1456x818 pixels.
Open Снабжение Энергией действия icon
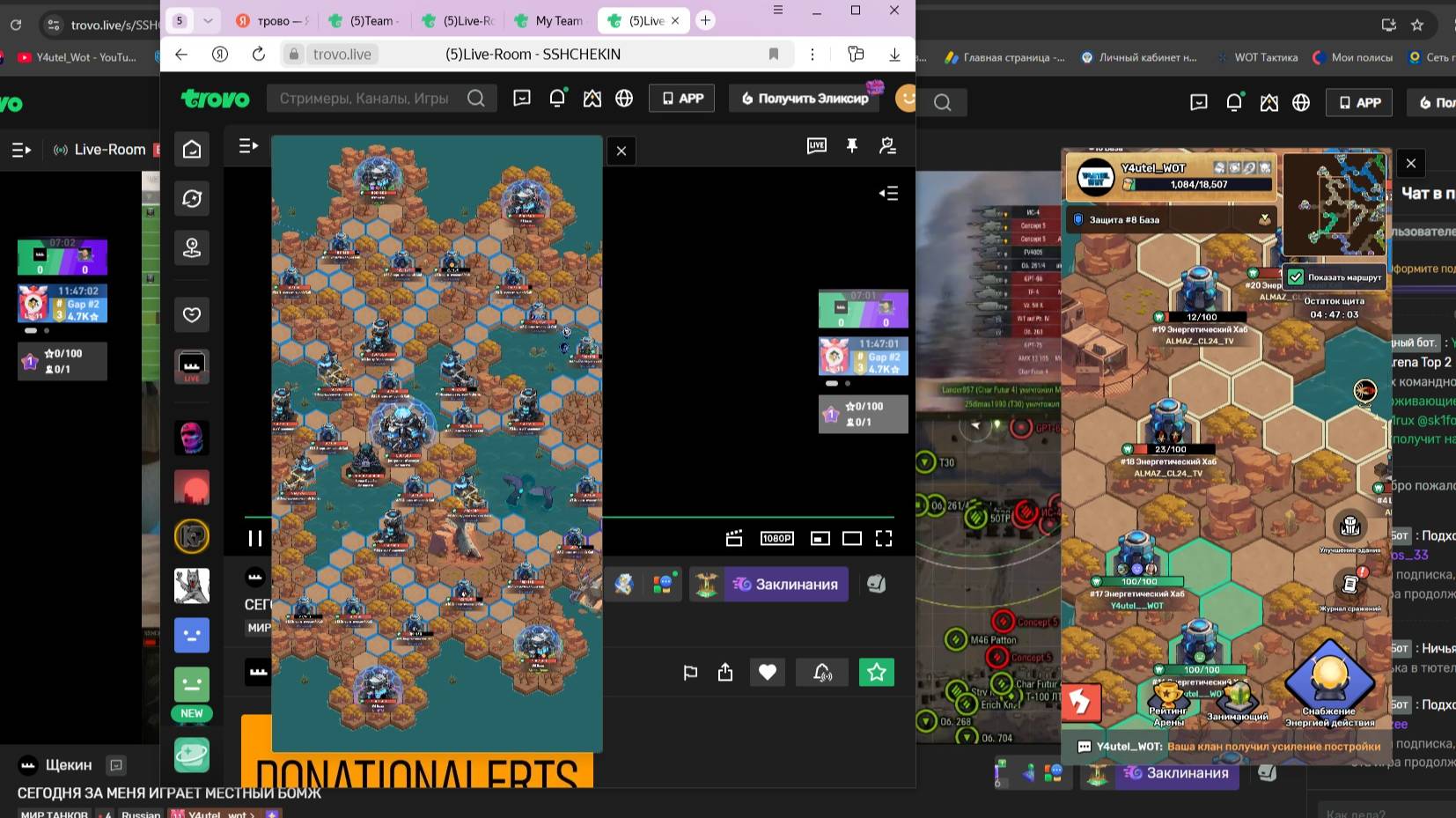[1329, 683]
